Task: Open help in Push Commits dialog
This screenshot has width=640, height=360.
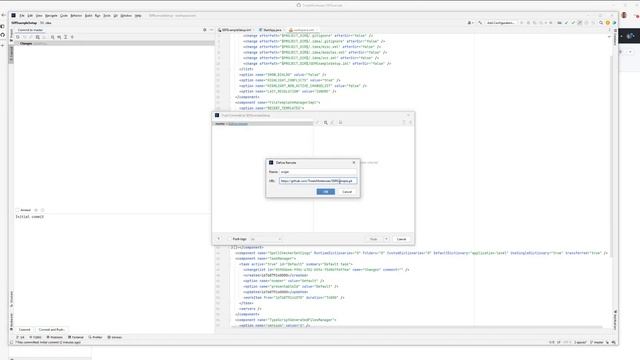Action: click(x=219, y=239)
